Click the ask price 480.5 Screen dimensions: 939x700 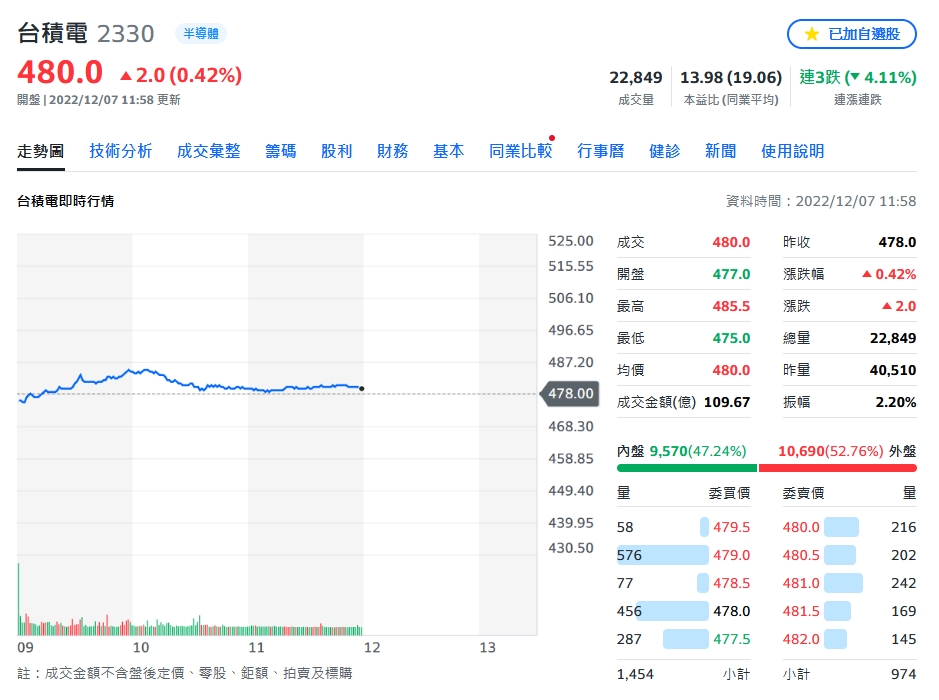click(801, 555)
